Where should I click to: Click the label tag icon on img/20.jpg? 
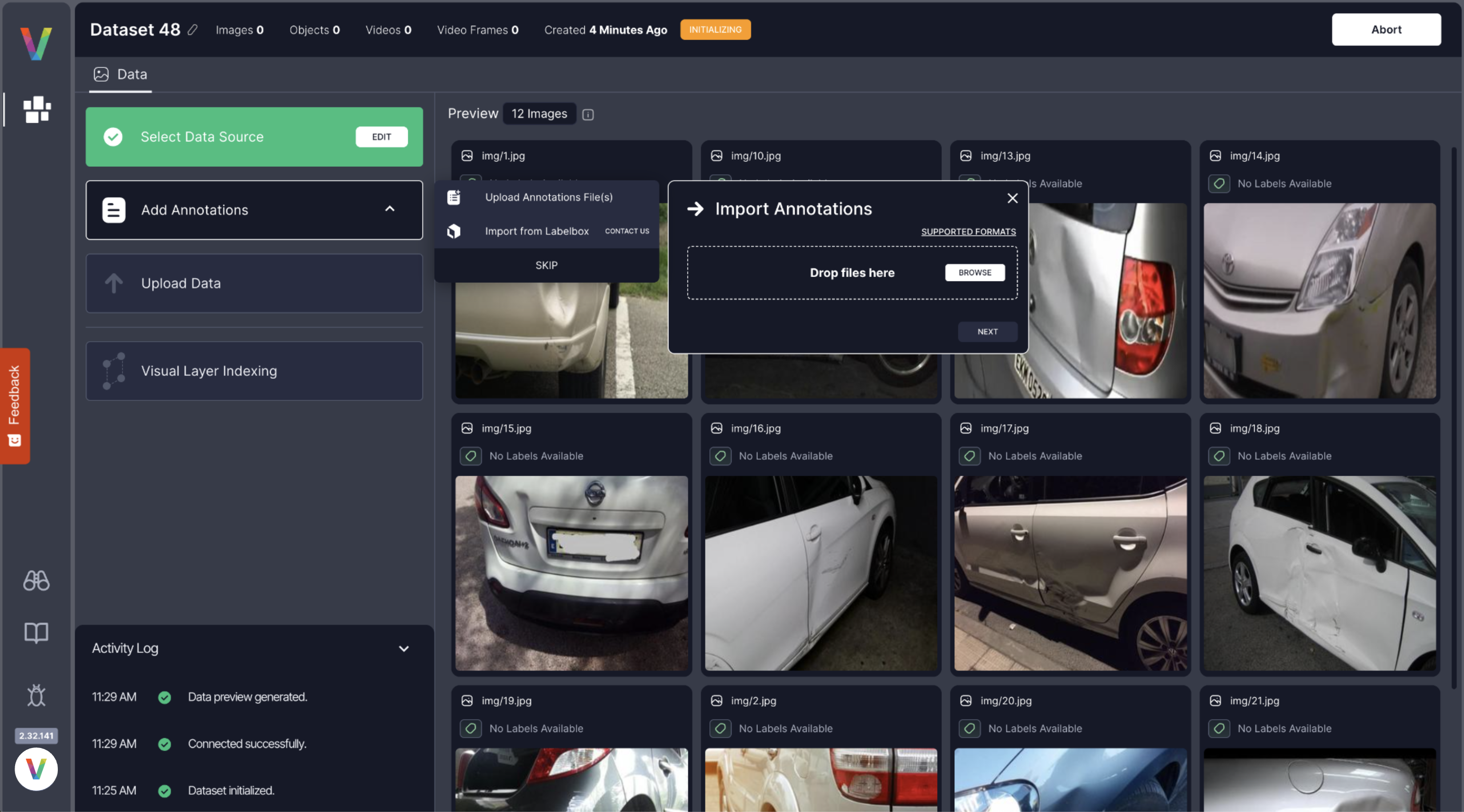coord(969,728)
